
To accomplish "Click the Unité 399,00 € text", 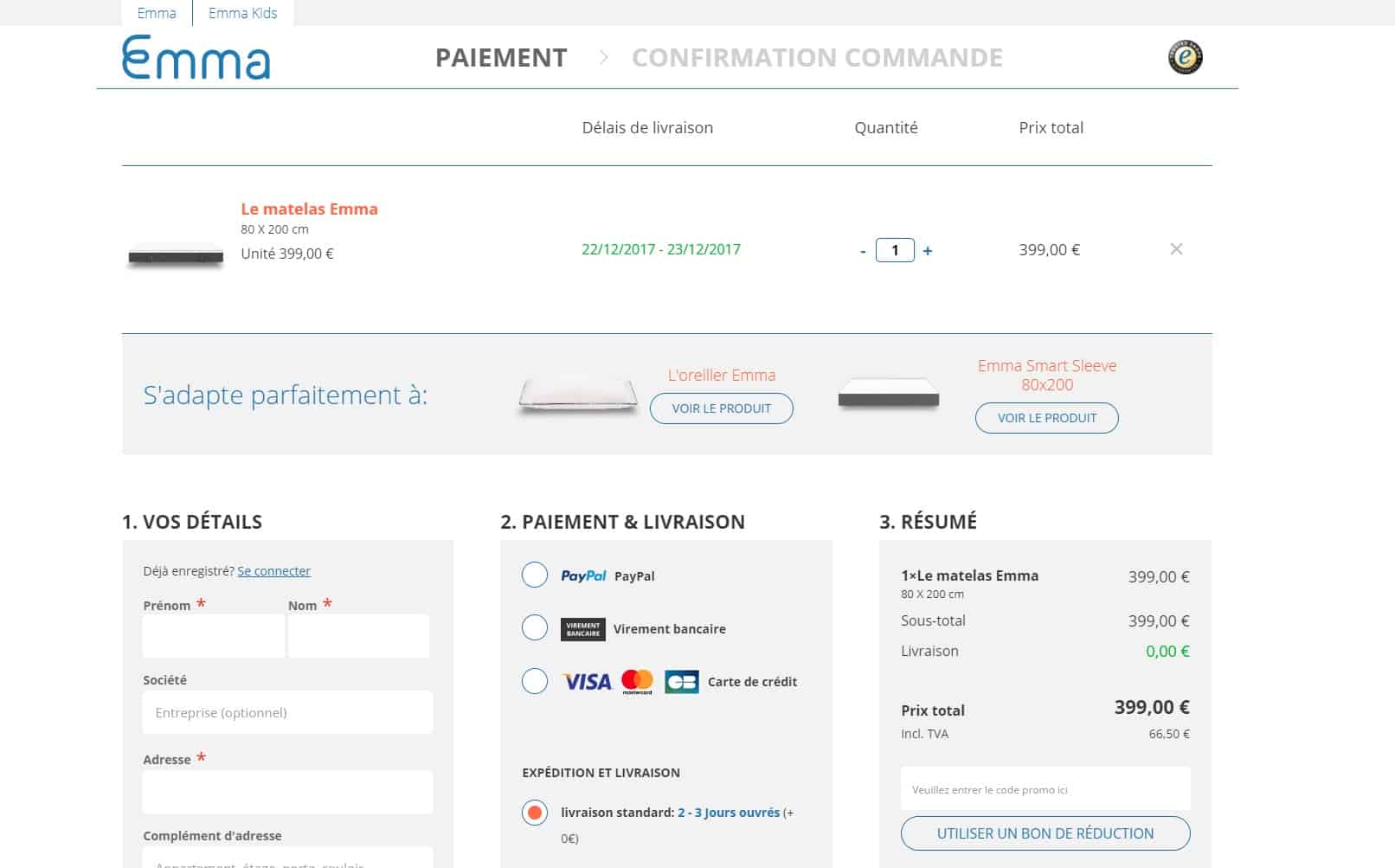I will point(287,254).
